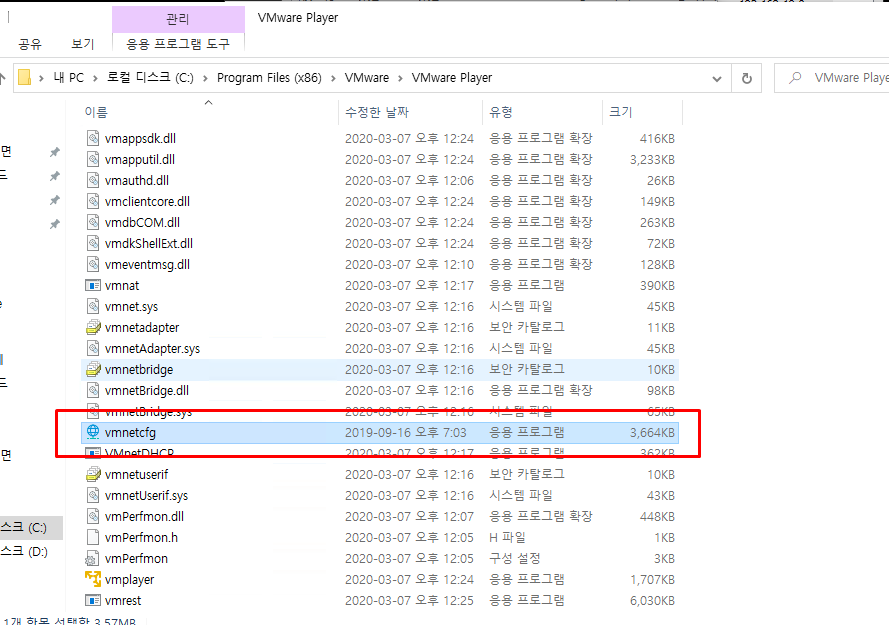
Task: Select the vmnetBridge.dll file name
Action: pos(147,391)
